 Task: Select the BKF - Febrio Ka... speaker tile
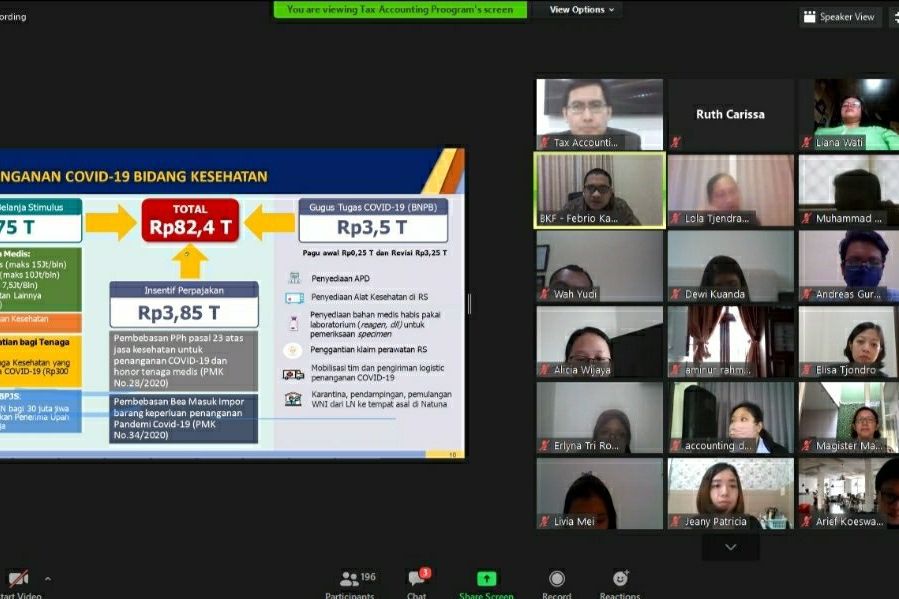[600, 190]
